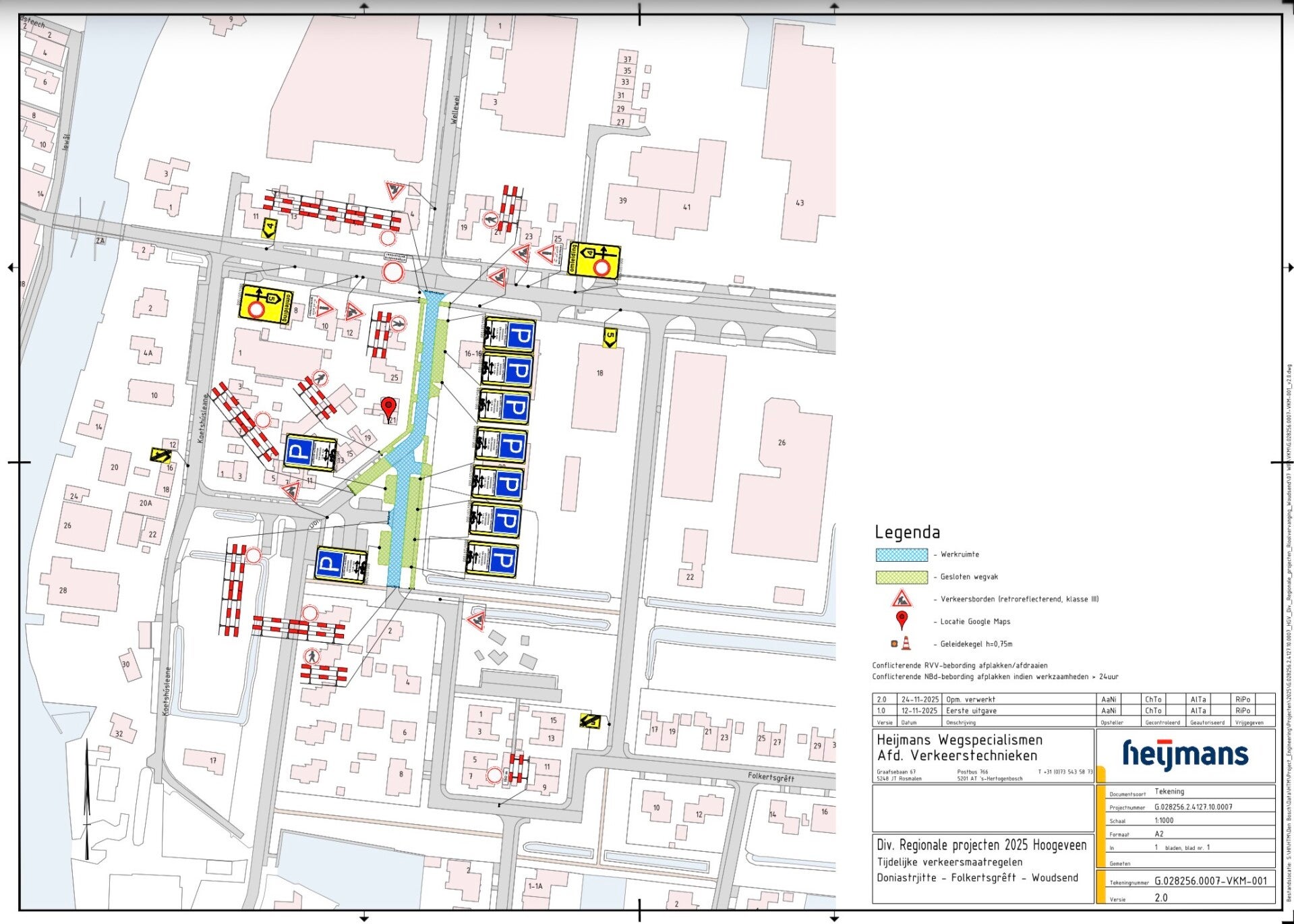This screenshot has width=1294, height=924.
Task: Click the location pin icon in the legend
Action: click(x=901, y=620)
